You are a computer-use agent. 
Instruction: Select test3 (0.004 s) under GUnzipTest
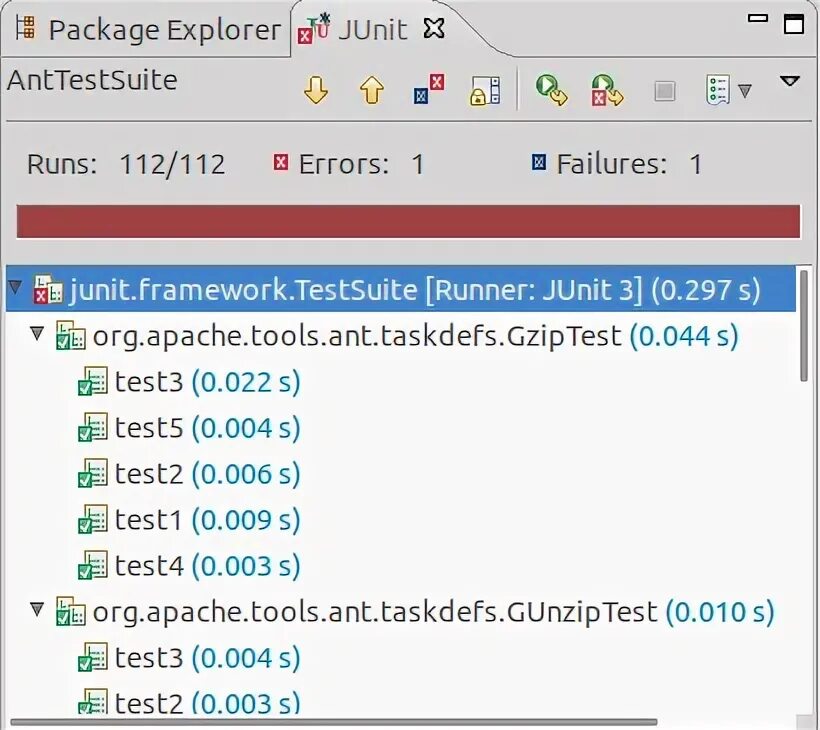(401, 657)
